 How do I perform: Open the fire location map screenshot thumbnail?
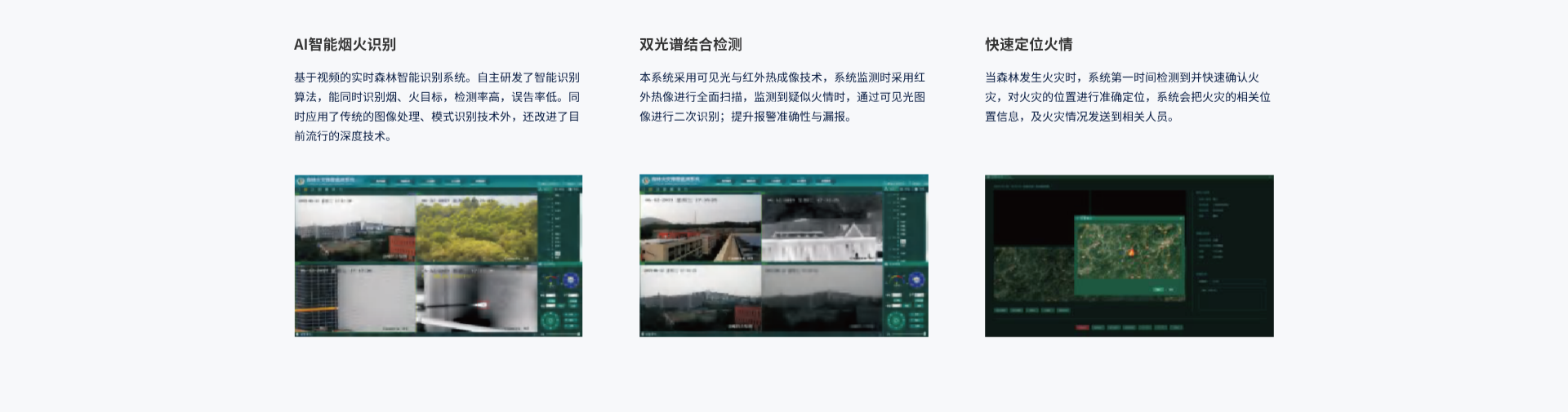pyautogui.click(x=1129, y=255)
